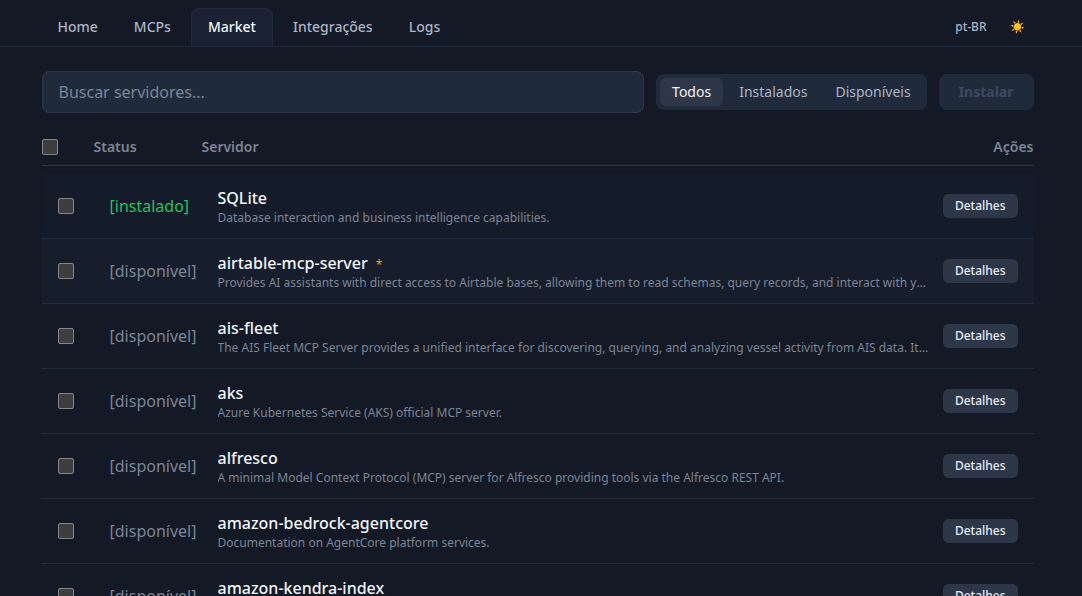
Task: Select the airtable-mcp-server title
Action: tap(293, 263)
